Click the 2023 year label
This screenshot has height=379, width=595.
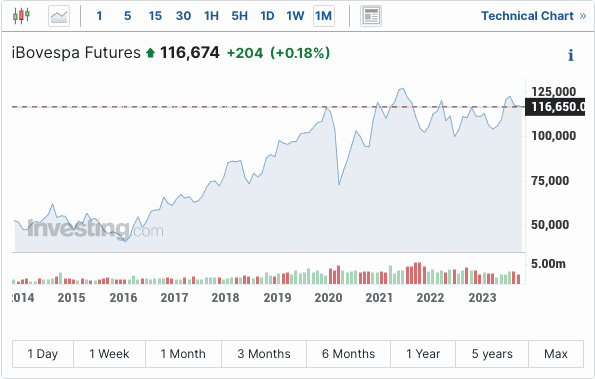(x=482, y=298)
